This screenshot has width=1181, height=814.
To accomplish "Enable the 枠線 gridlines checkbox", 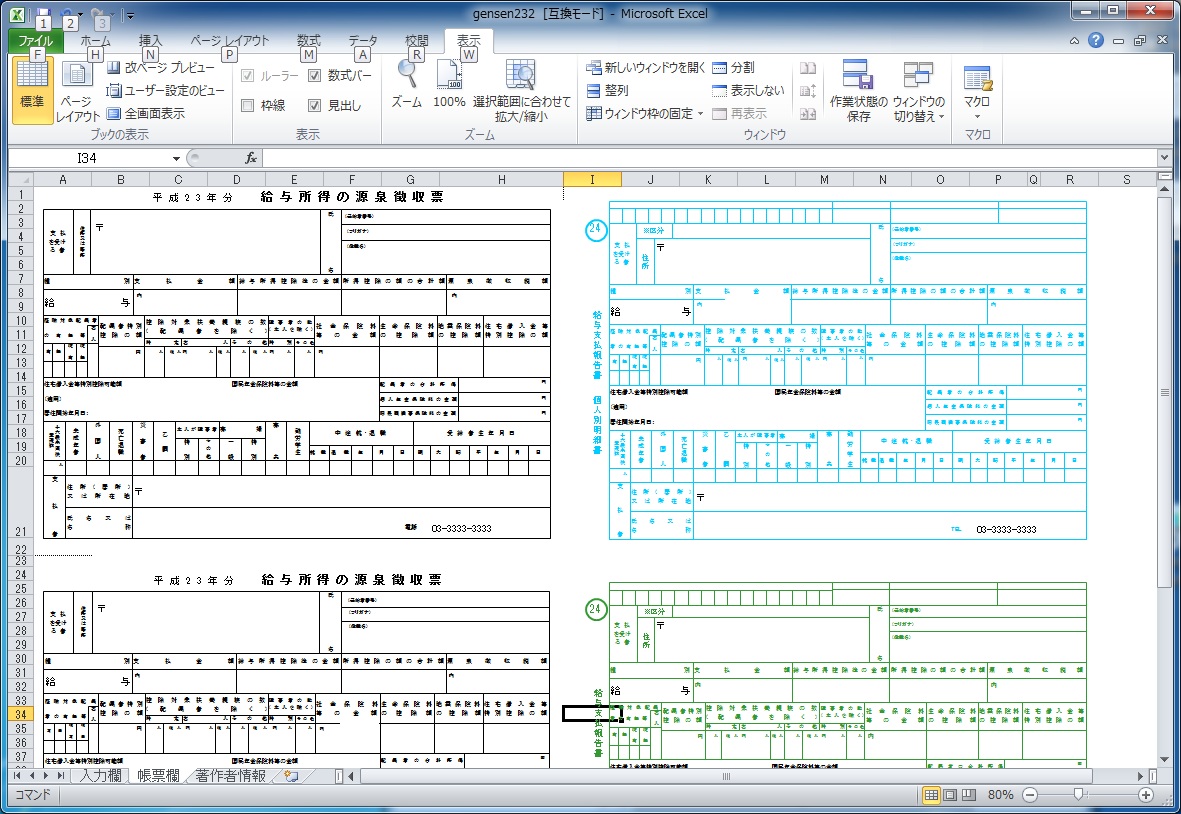I will [247, 105].
